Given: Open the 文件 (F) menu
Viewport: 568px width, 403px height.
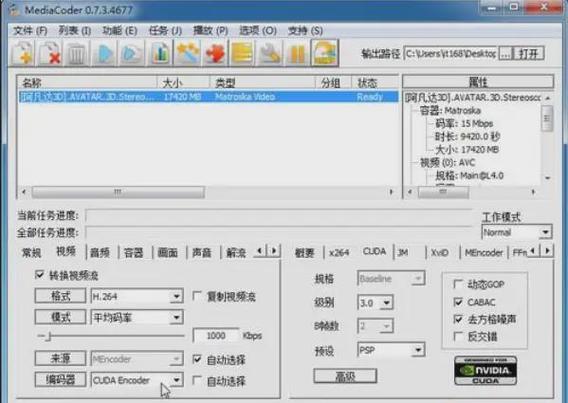Looking at the screenshot, I should tap(30, 31).
